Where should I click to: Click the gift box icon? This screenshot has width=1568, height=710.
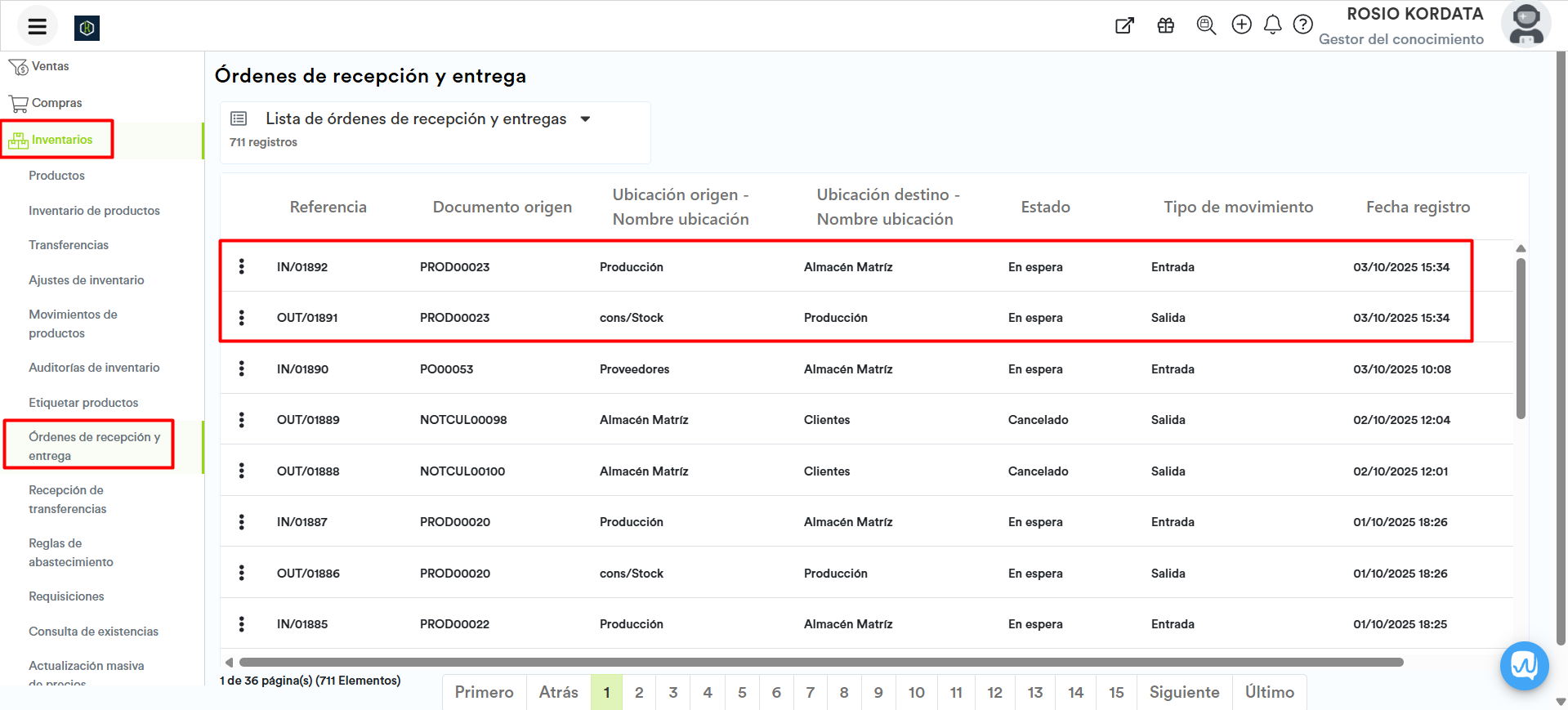click(1166, 25)
